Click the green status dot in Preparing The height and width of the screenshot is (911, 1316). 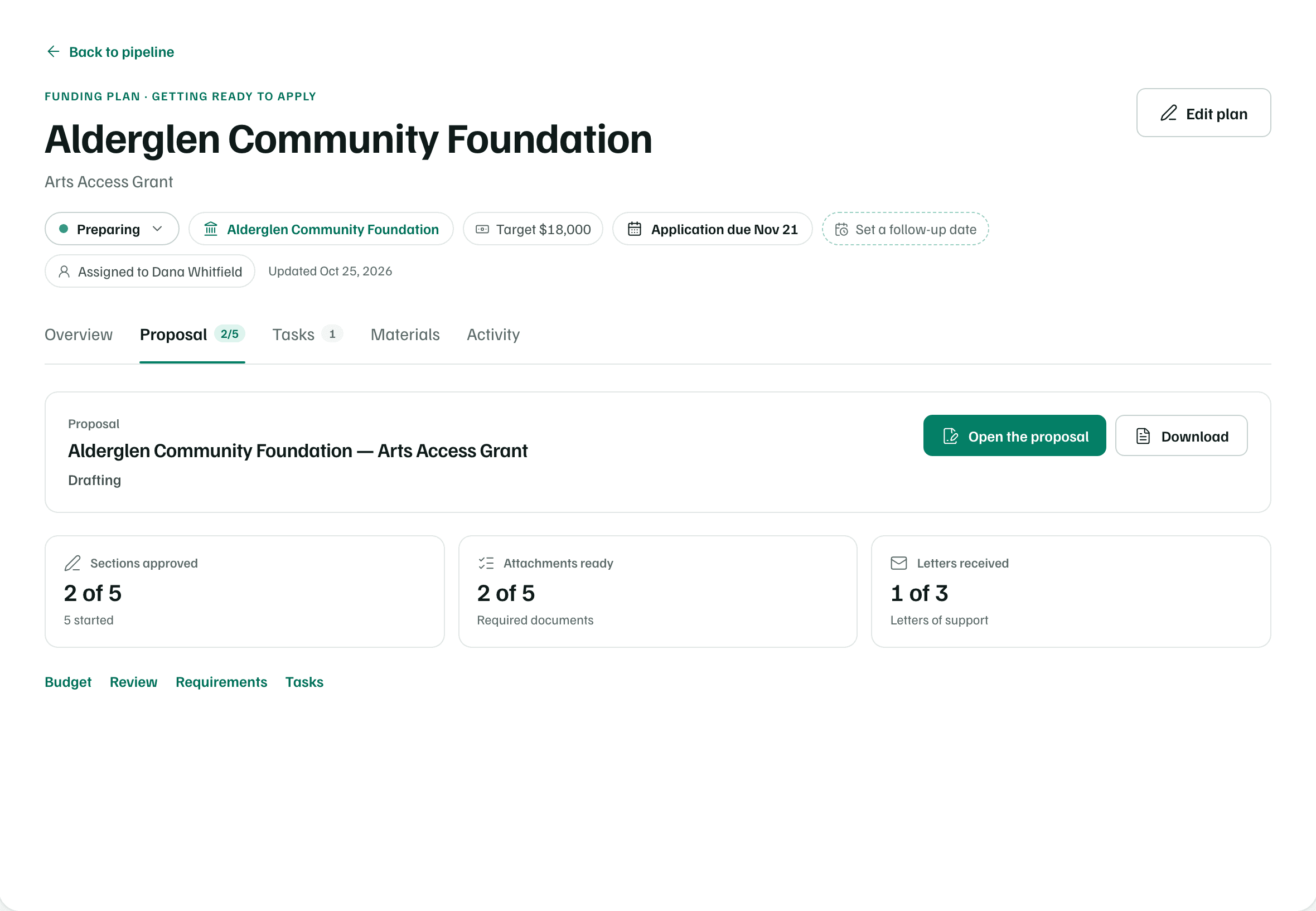pyautogui.click(x=64, y=229)
